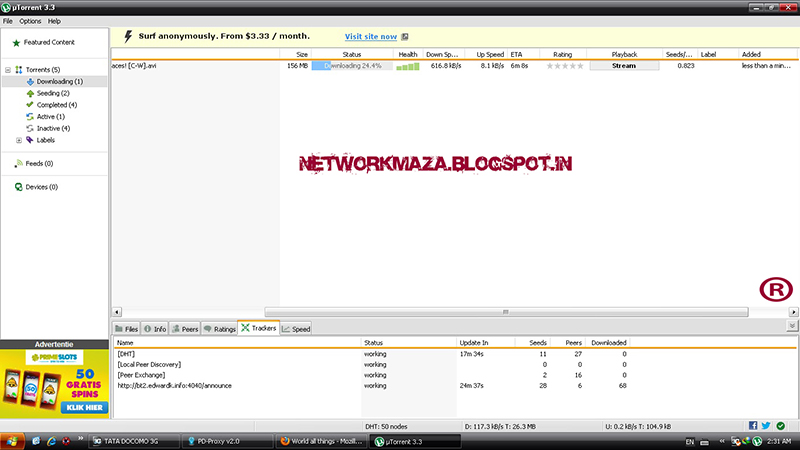Click the Visit site now link
Viewport: 800px width, 450px height.
371,37
